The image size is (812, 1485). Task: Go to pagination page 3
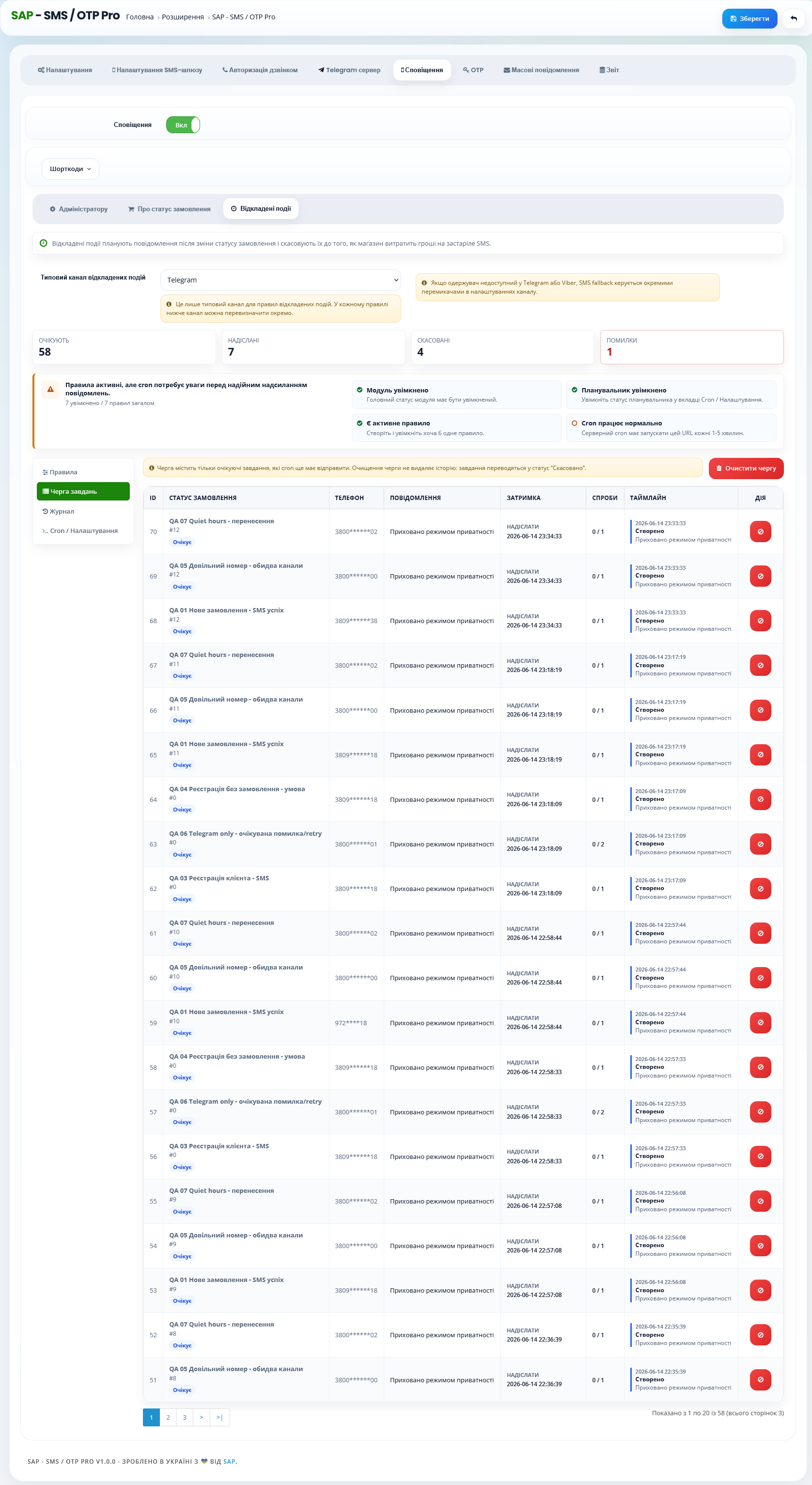[185, 1418]
